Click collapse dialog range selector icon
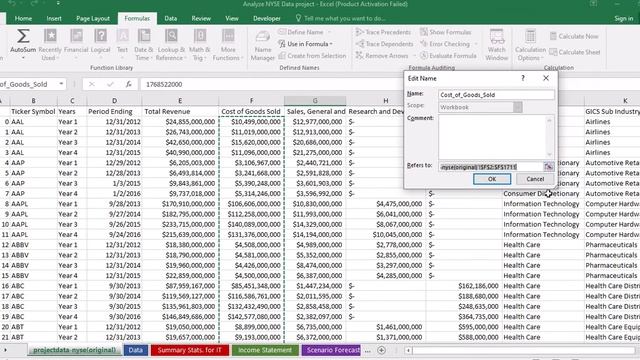 549,167
